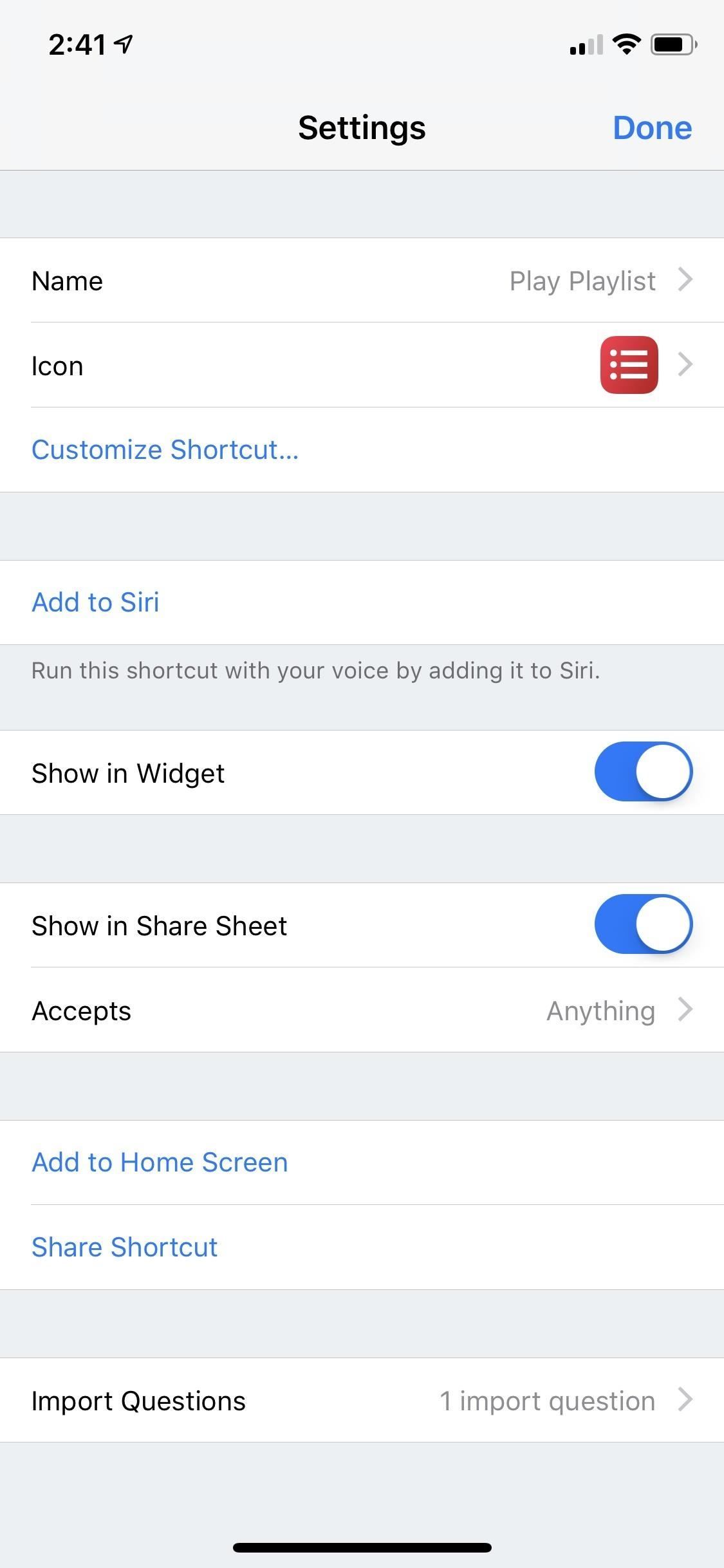Tap the location arrow status icon
724x1568 pixels.
(124, 44)
